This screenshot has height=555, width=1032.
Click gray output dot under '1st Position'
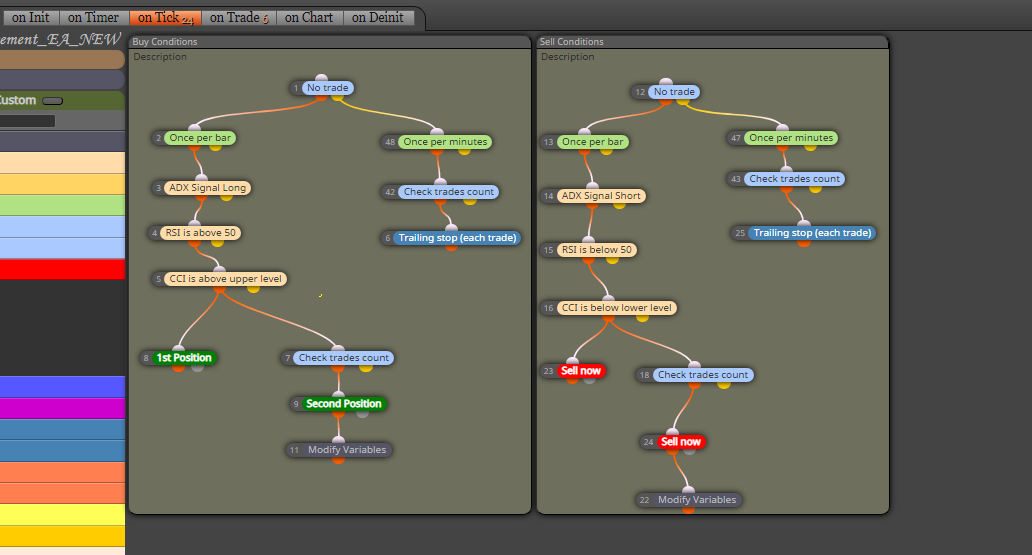coord(197,367)
